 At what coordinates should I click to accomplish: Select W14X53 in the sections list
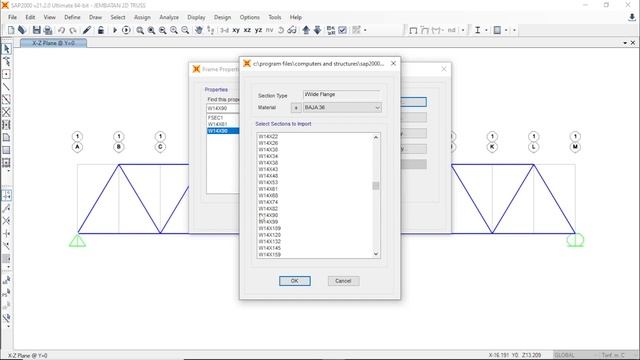coord(268,182)
